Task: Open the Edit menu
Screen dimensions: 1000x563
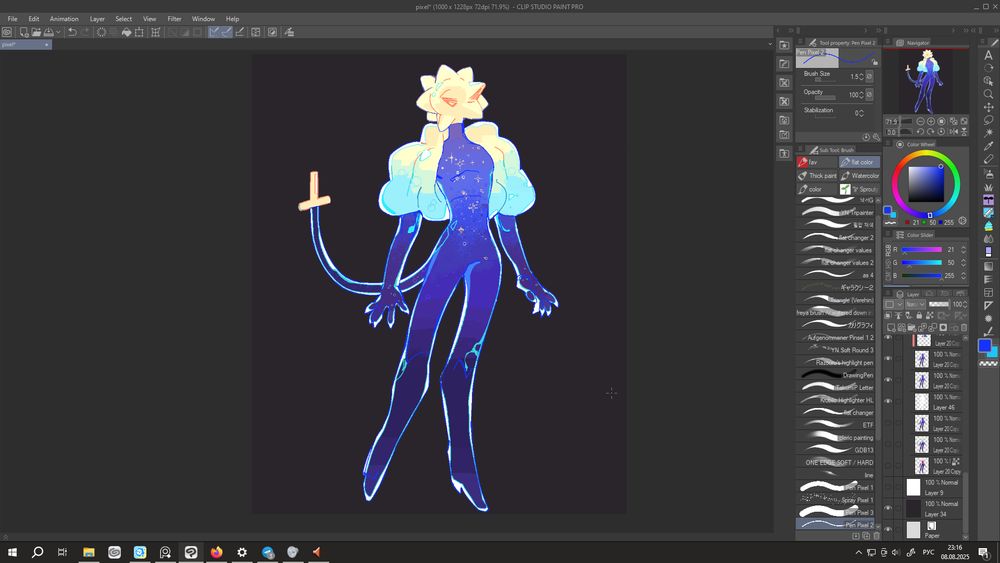Action: coord(34,18)
